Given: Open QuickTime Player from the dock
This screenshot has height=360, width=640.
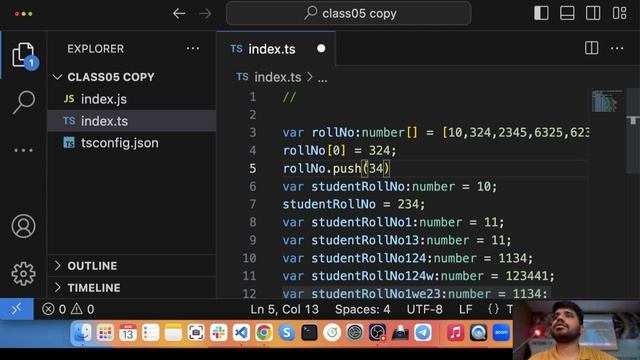Looking at the screenshot, I should click(478, 333).
